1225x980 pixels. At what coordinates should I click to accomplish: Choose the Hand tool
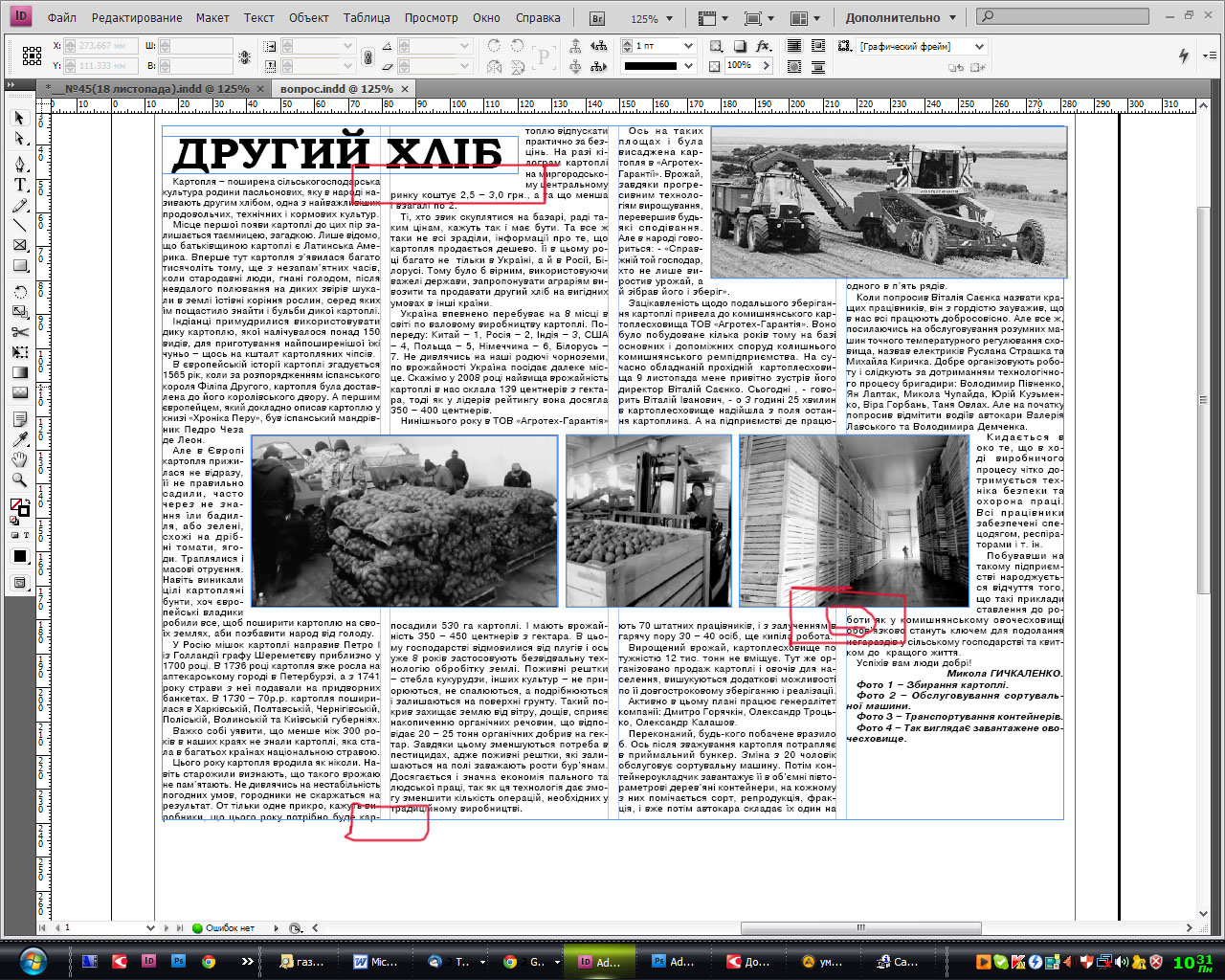tap(19, 460)
